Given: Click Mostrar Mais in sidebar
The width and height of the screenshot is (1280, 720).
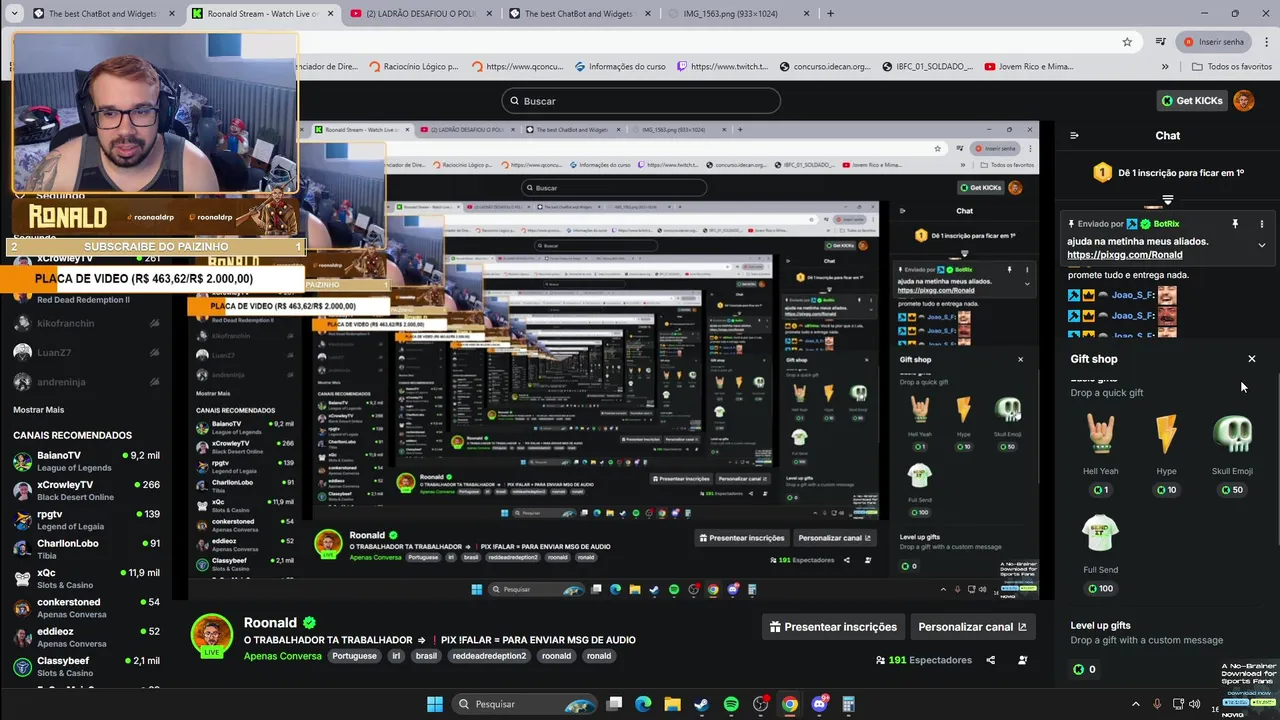Looking at the screenshot, I should point(38,410).
